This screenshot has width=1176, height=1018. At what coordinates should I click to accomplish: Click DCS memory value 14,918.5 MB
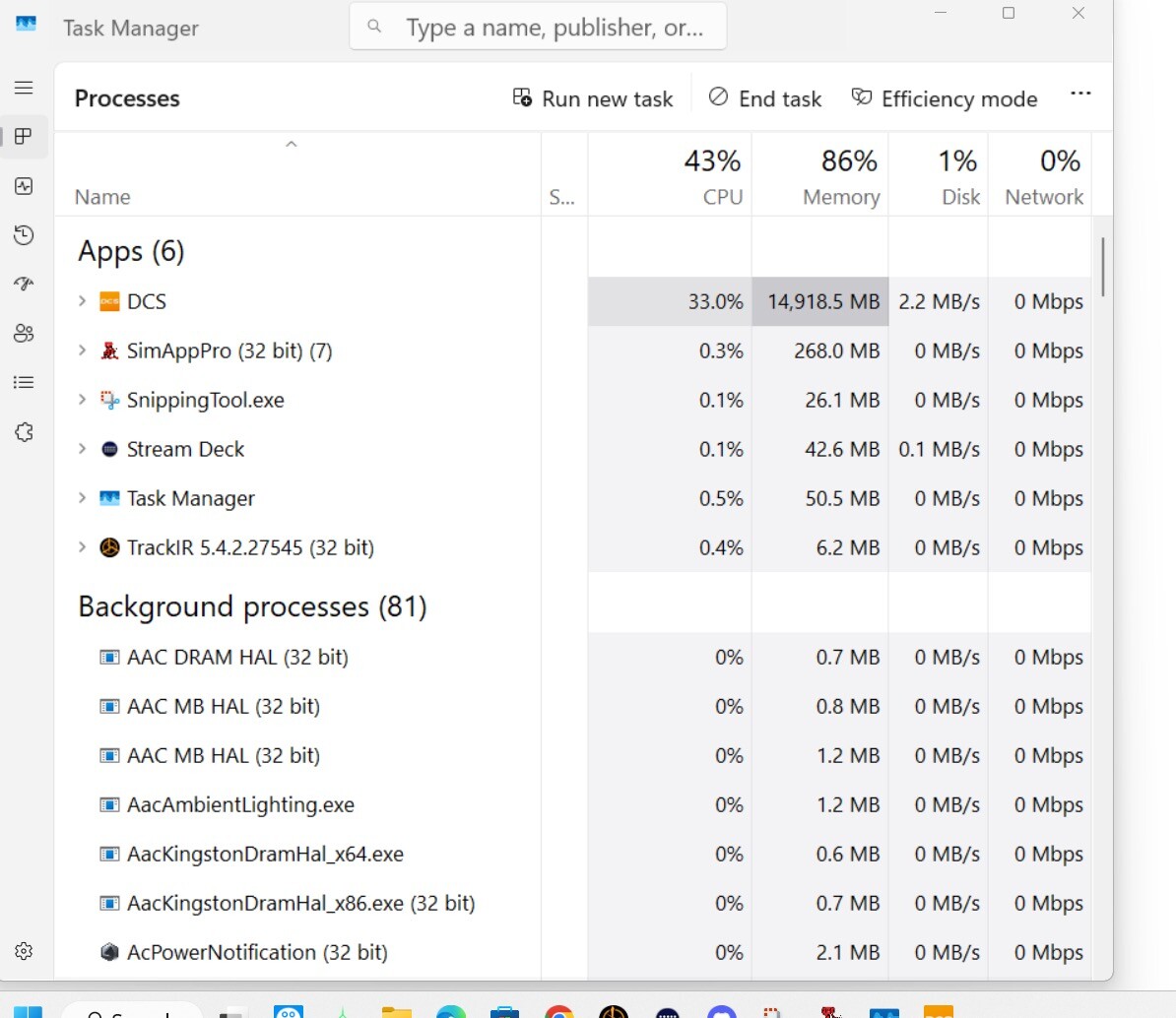coord(823,301)
